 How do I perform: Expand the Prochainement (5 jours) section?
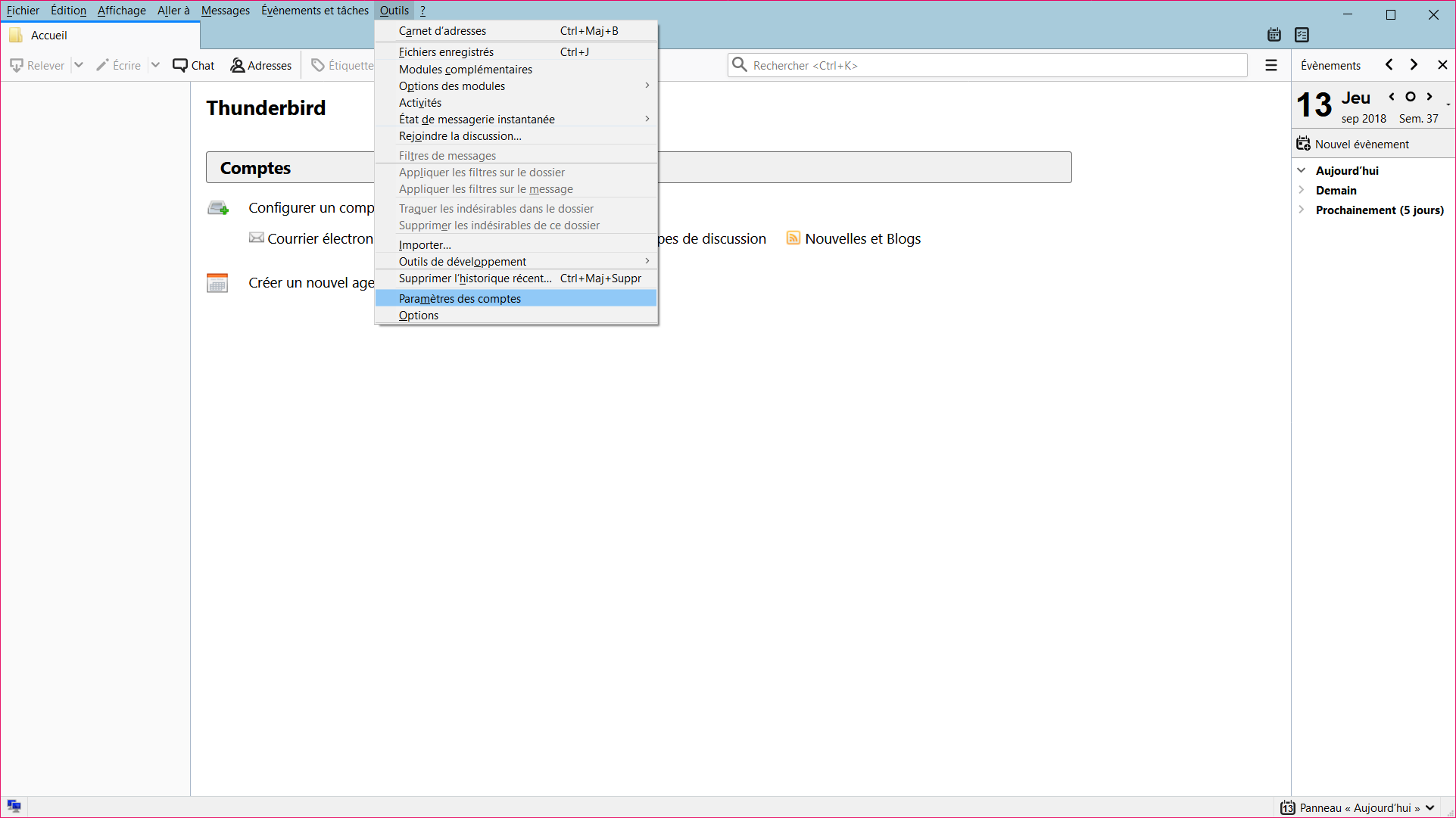coord(1302,210)
